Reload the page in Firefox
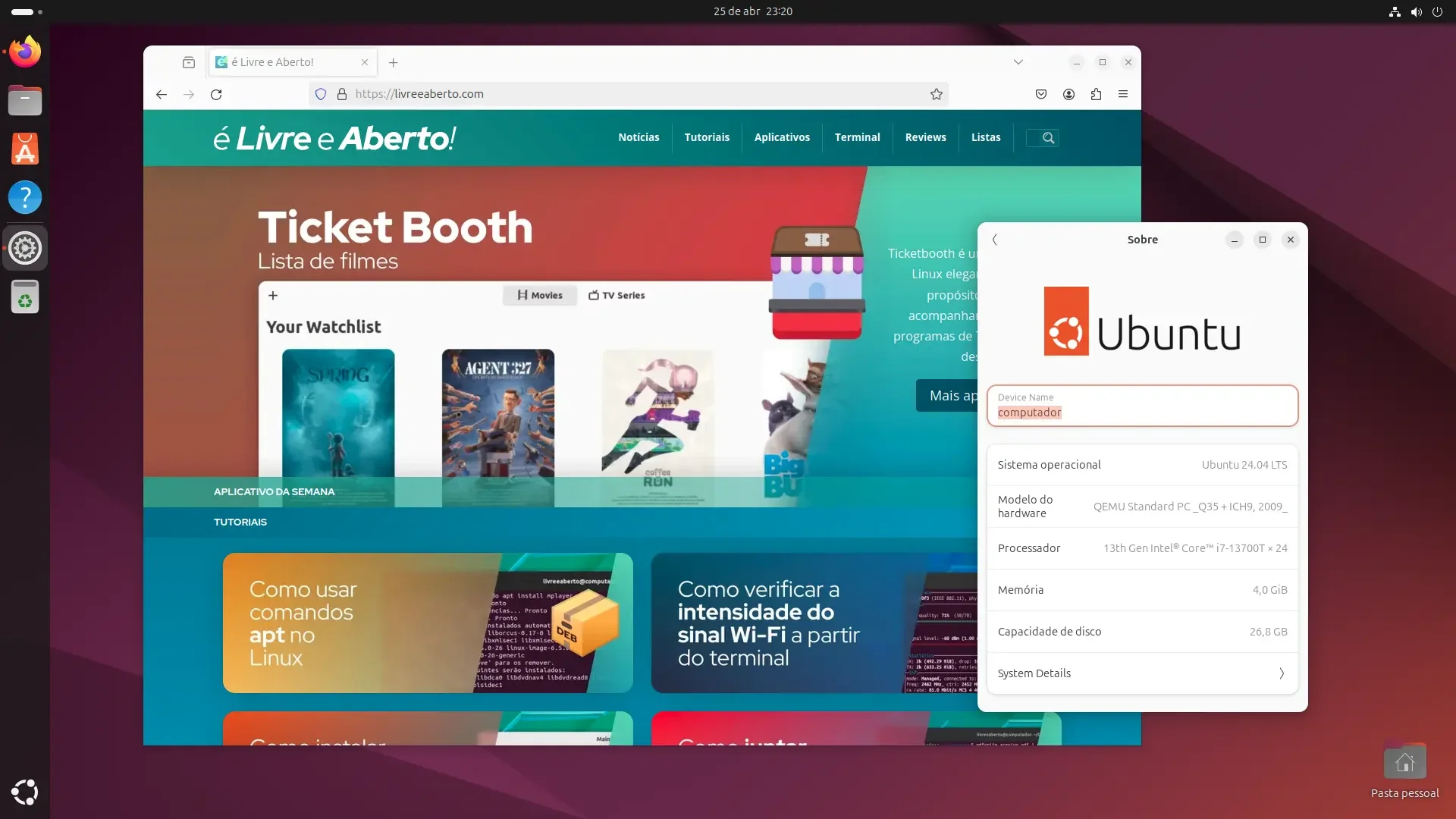Viewport: 1456px width, 819px height. [216, 94]
